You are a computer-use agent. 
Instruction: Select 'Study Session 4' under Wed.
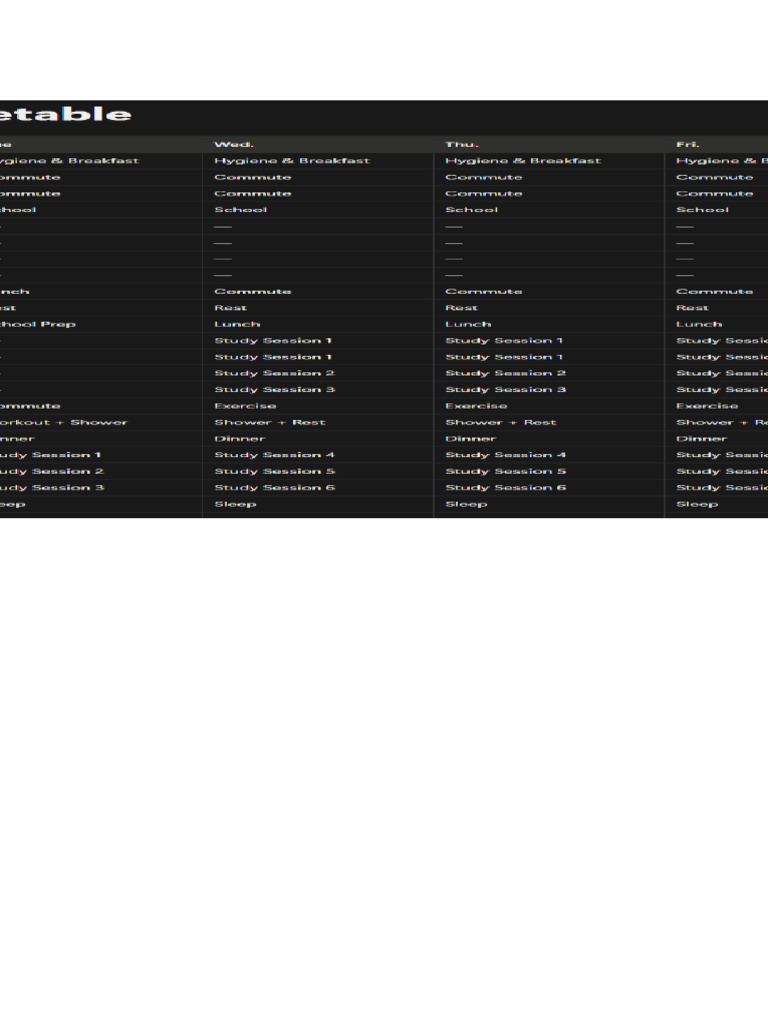274,455
